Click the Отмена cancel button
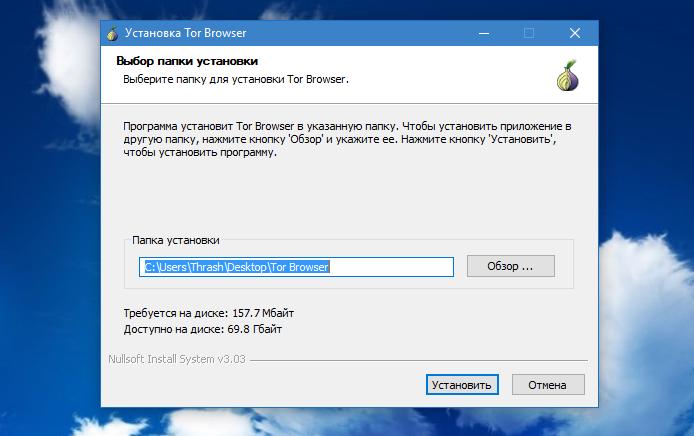The width and height of the screenshot is (694, 436). 548,385
